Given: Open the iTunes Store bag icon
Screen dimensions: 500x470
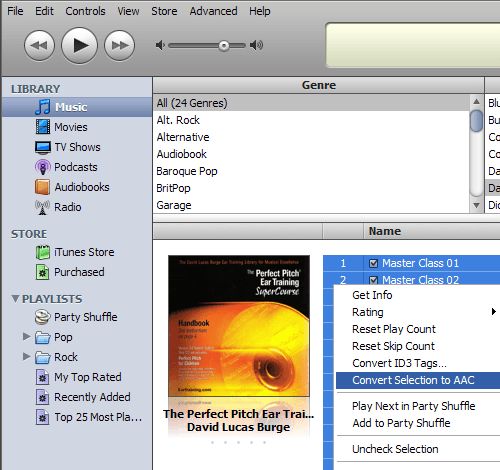Looking at the screenshot, I should click(x=43, y=252).
